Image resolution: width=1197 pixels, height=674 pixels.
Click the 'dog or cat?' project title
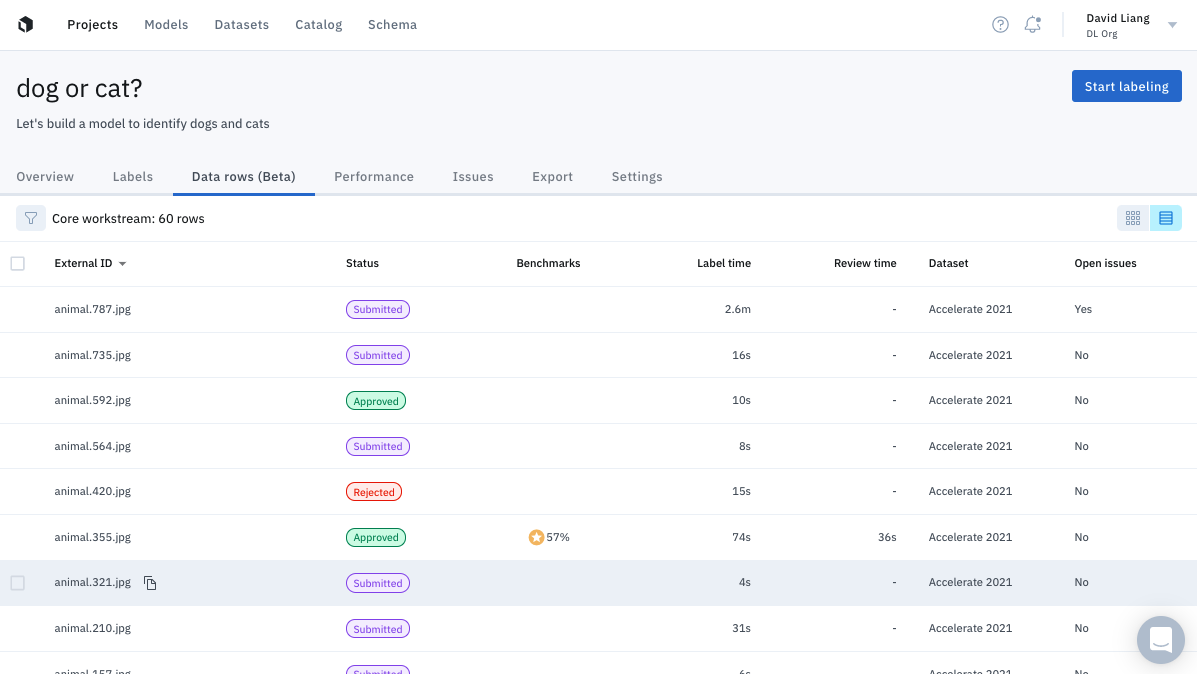click(79, 88)
